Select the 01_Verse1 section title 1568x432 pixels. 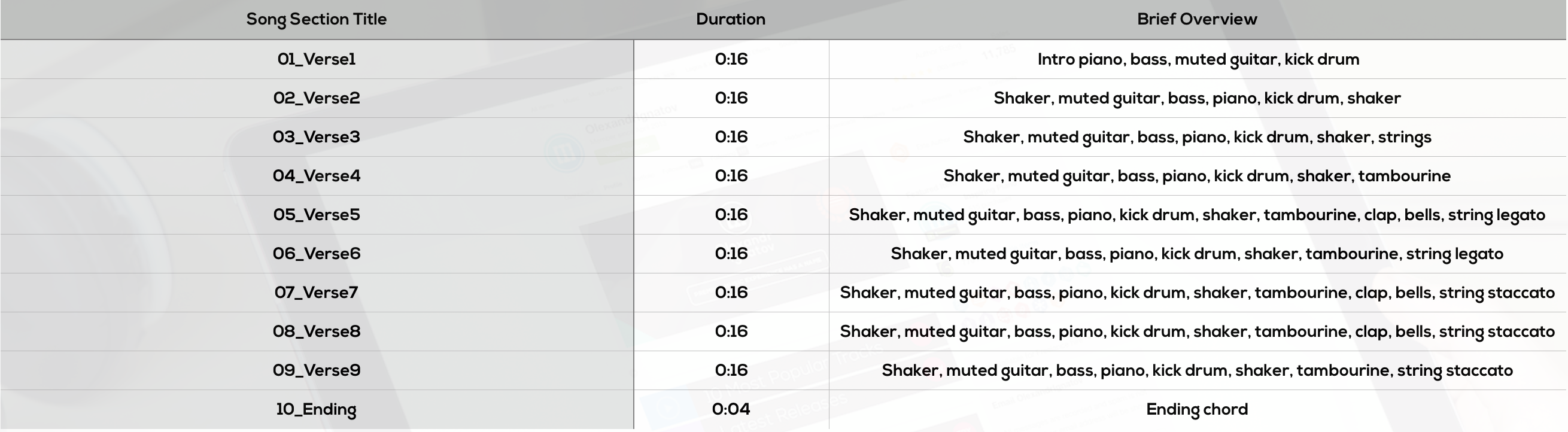pyautogui.click(x=316, y=59)
